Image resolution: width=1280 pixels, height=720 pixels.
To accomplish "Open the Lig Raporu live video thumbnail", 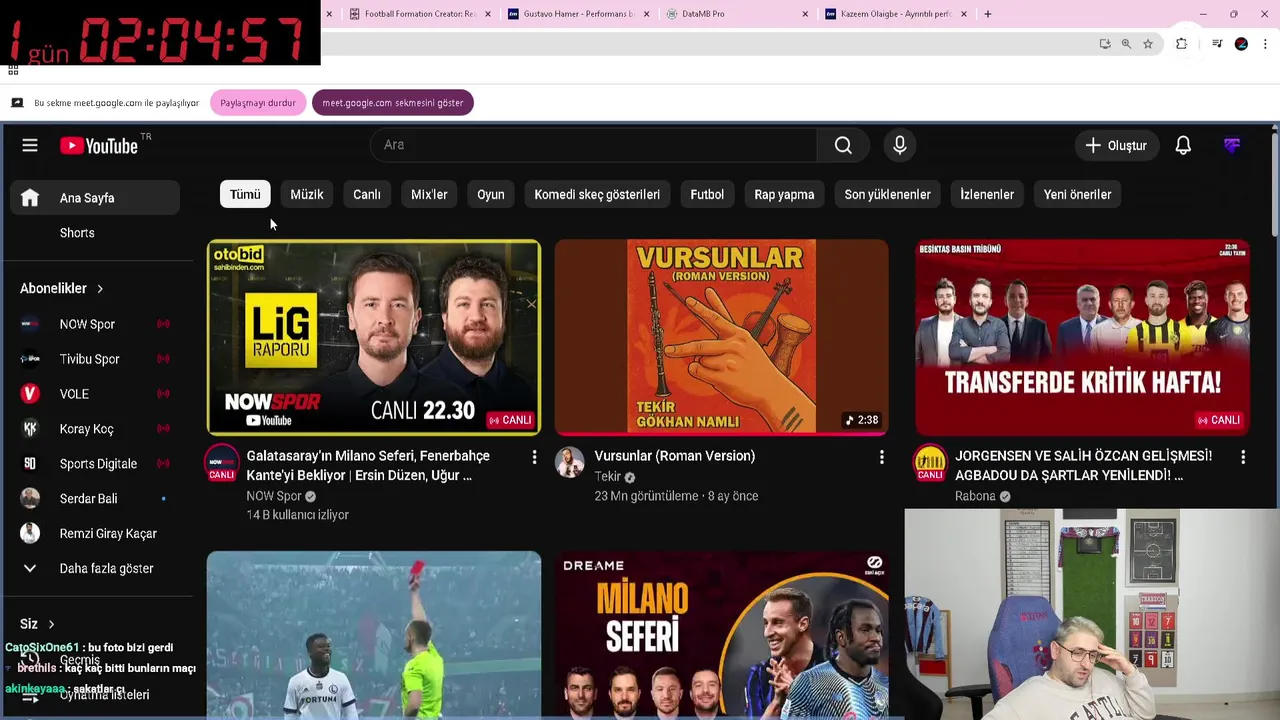I will [374, 337].
